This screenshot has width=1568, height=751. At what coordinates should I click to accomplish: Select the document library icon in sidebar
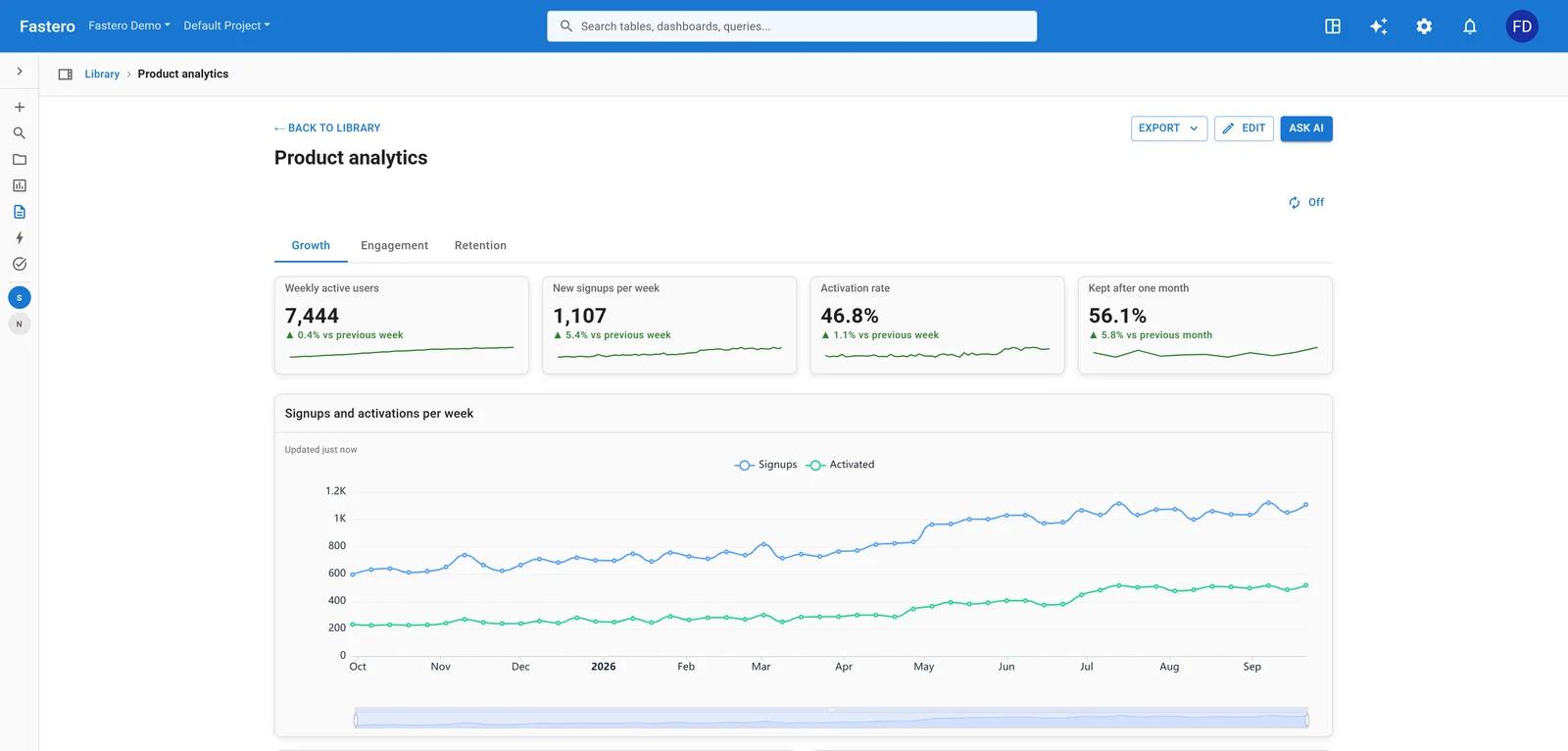[x=19, y=212]
